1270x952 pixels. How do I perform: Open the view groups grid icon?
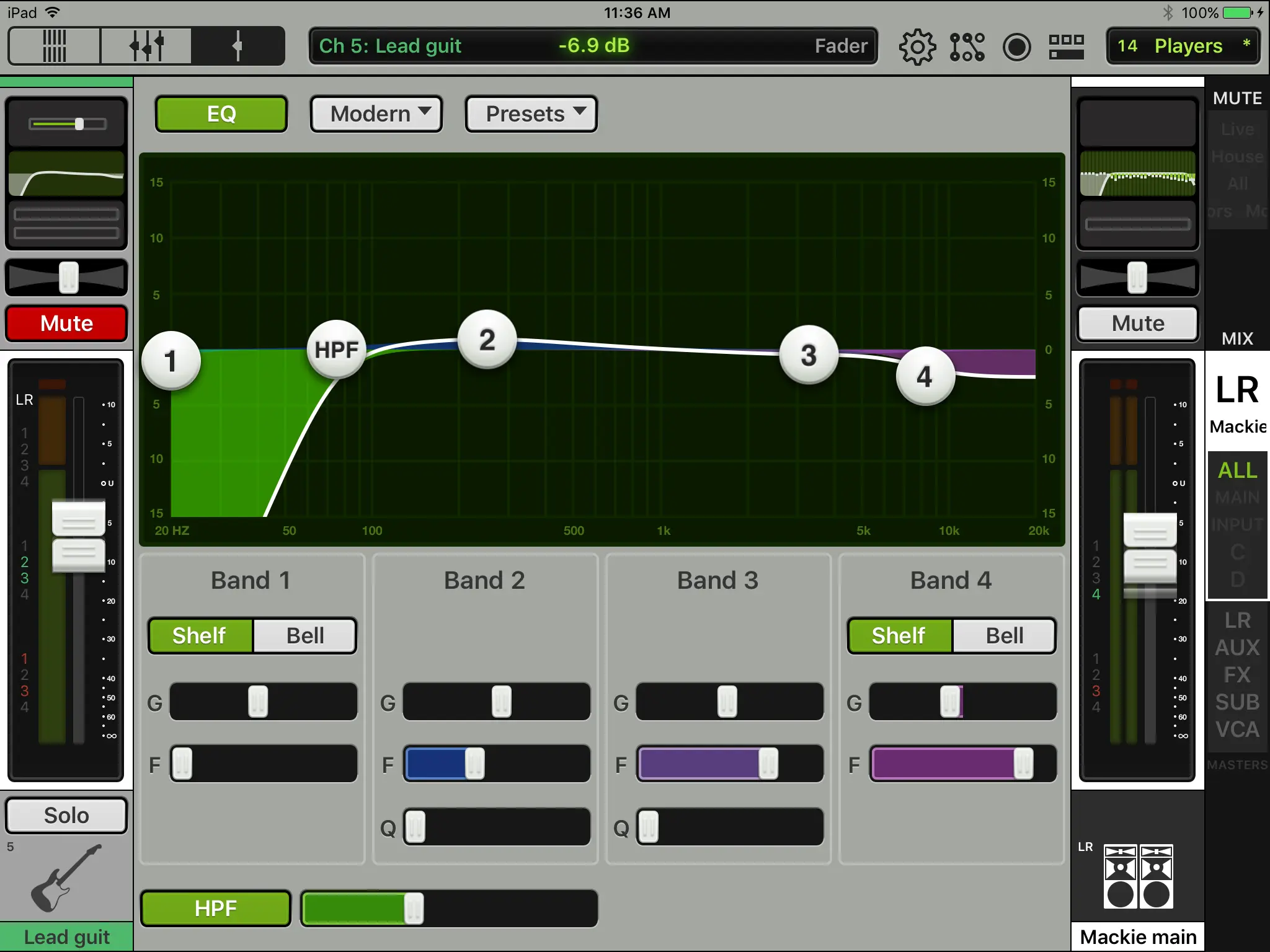1066,46
